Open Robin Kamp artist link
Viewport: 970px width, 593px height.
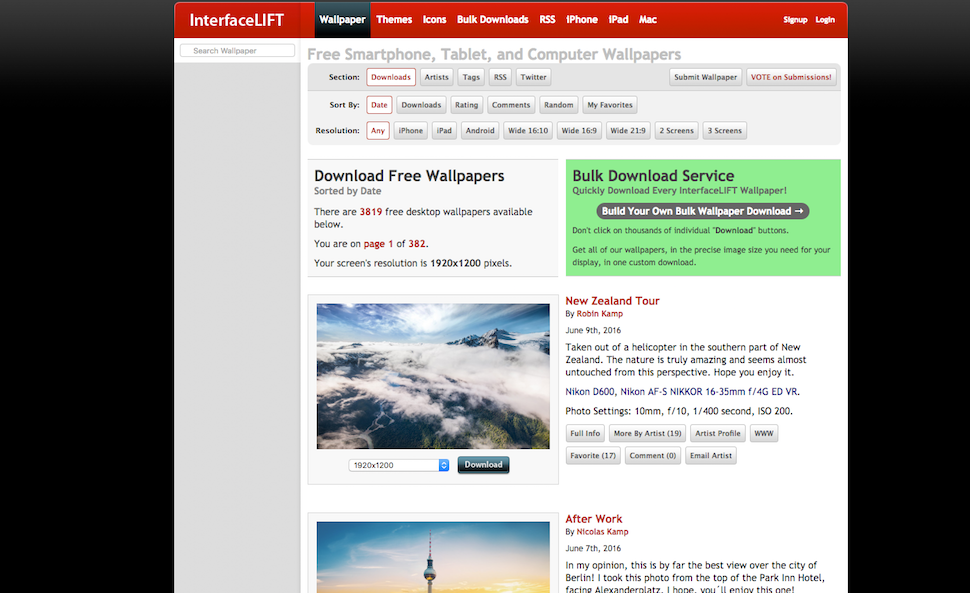[x=599, y=314]
